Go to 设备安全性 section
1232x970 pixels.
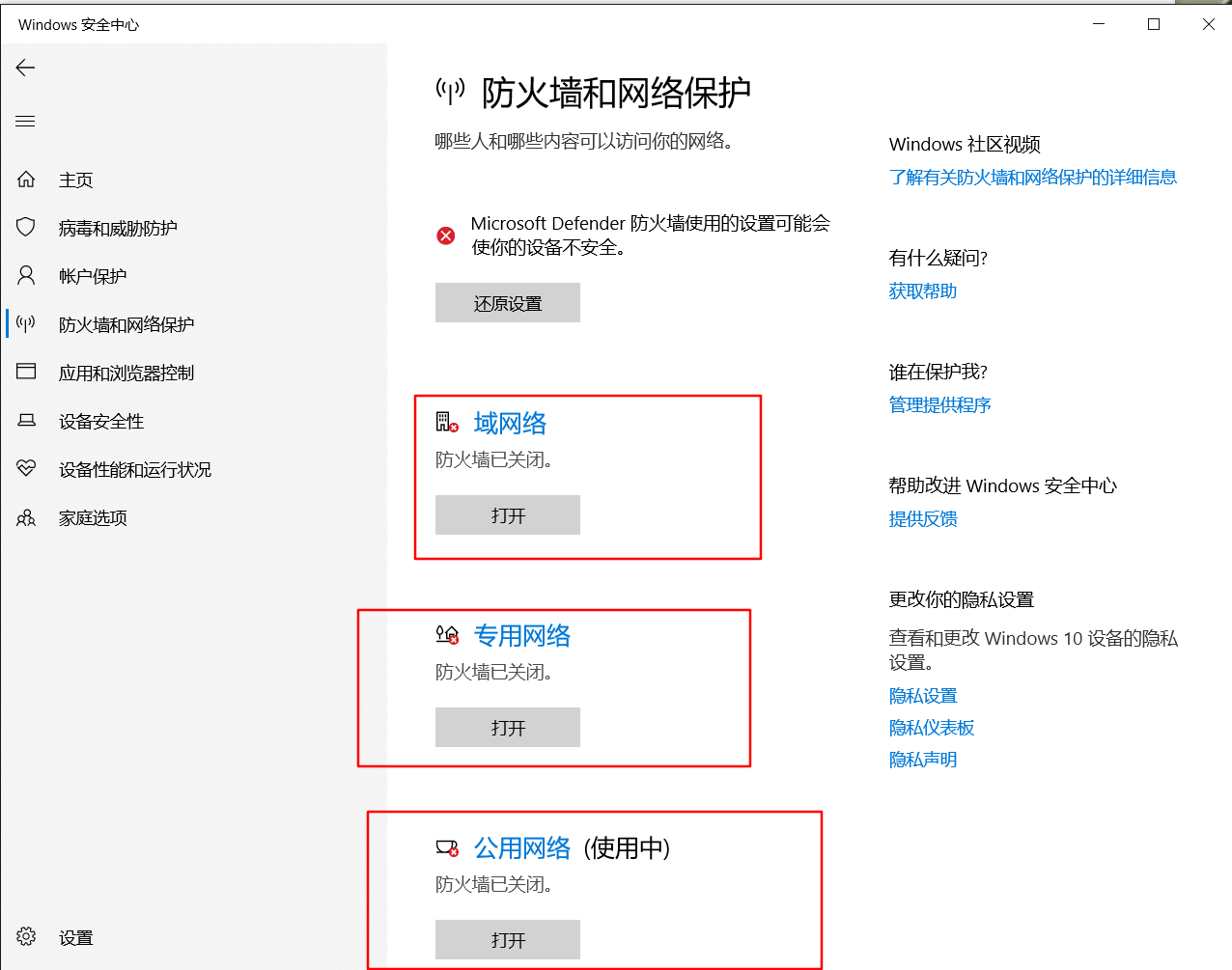(101, 421)
